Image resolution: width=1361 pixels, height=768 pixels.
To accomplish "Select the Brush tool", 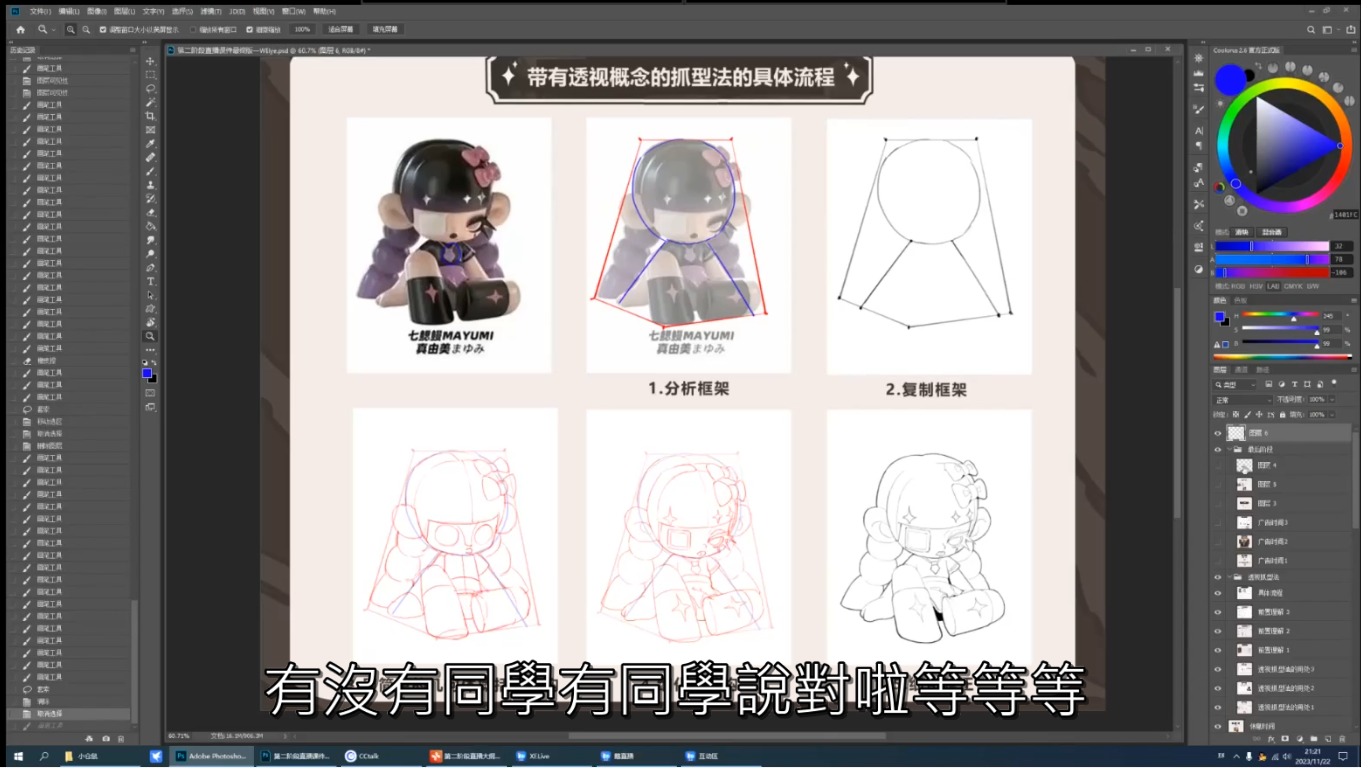I will [151, 171].
